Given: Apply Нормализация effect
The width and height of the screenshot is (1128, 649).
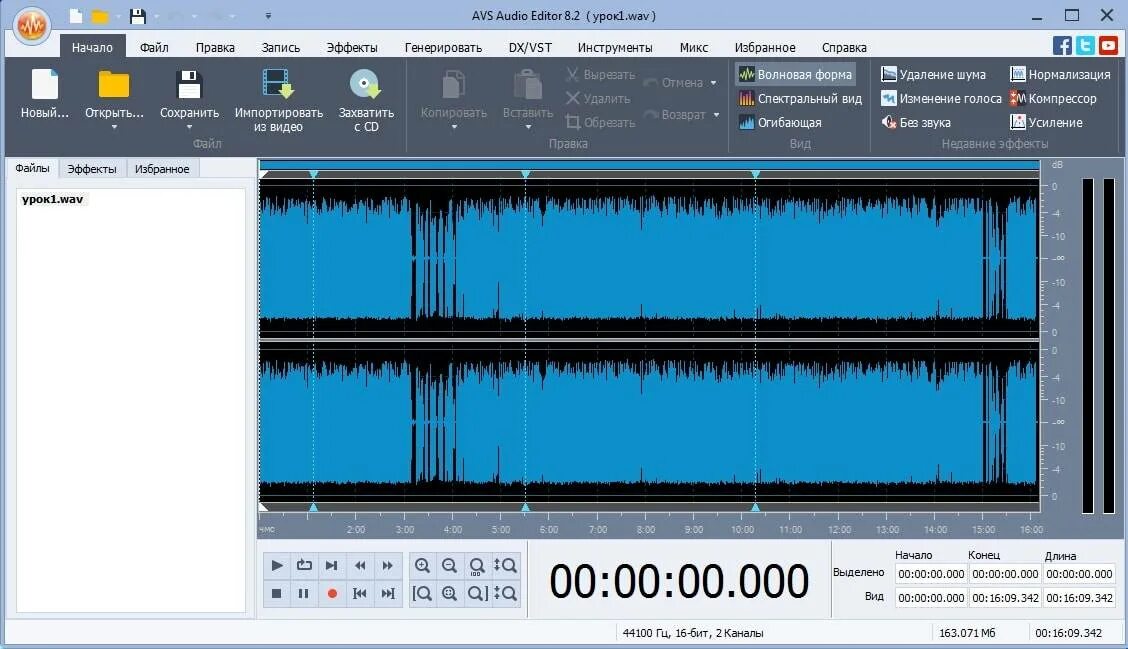Looking at the screenshot, I should pos(1060,74).
